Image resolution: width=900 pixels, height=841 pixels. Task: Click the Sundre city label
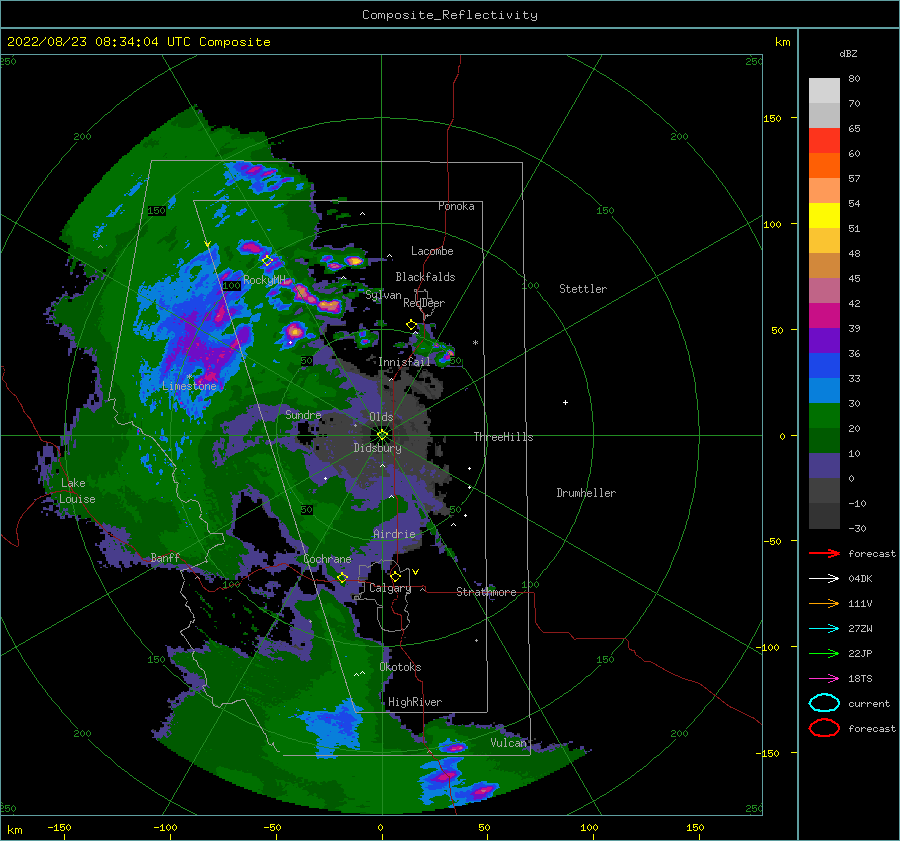(303, 414)
